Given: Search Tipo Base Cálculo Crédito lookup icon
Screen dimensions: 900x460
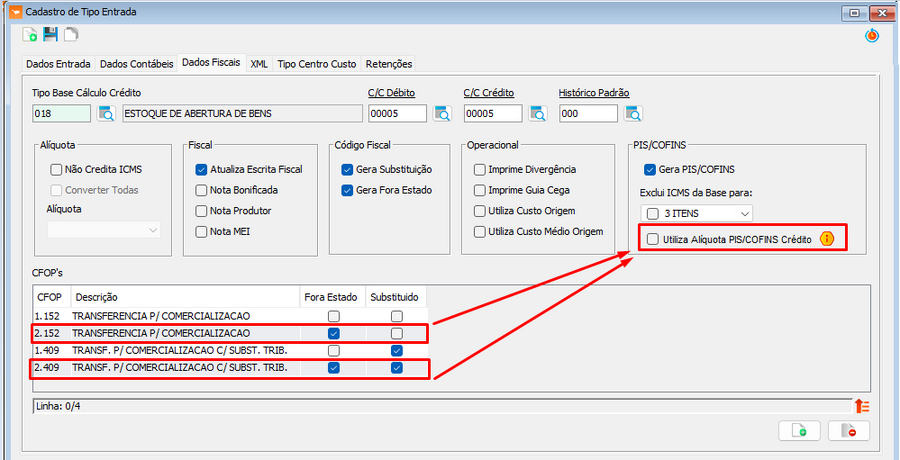Looking at the screenshot, I should tap(106, 113).
